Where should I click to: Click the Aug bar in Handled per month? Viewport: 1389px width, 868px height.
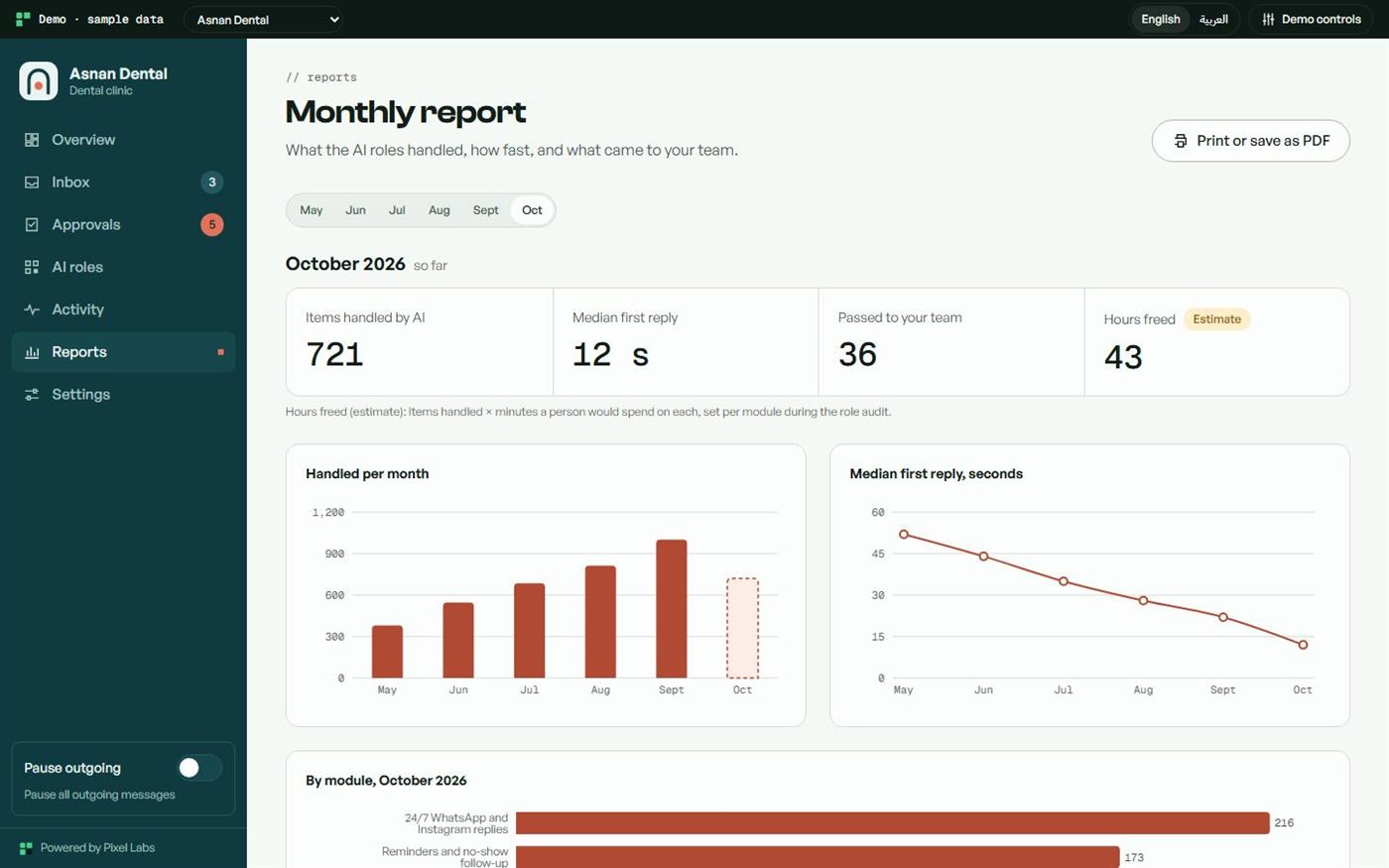[x=600, y=622]
